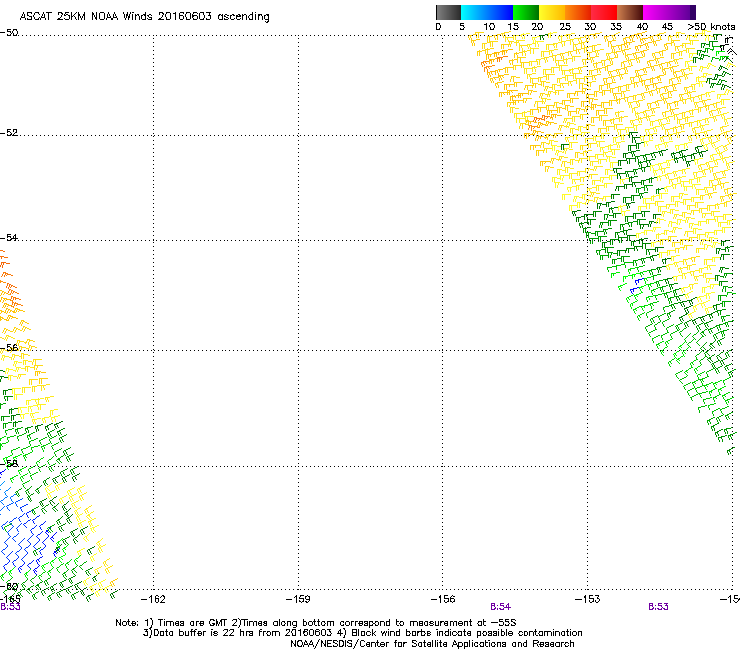Select the cyan-blue 5-15 knots color segment
Screen dimensions: 740x650
[487, 12]
